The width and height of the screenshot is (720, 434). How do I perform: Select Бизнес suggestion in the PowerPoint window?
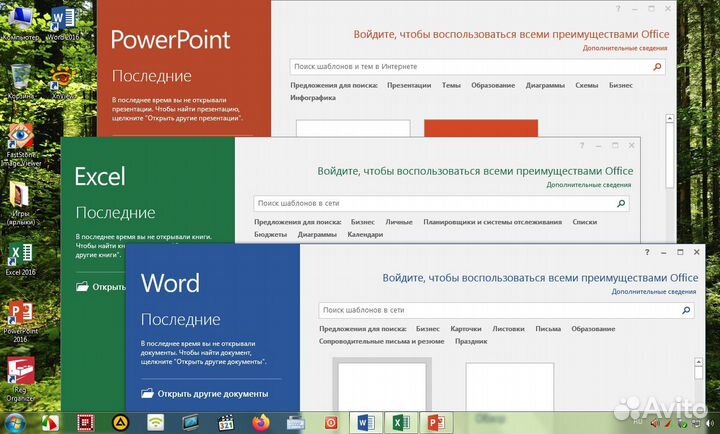tap(621, 85)
